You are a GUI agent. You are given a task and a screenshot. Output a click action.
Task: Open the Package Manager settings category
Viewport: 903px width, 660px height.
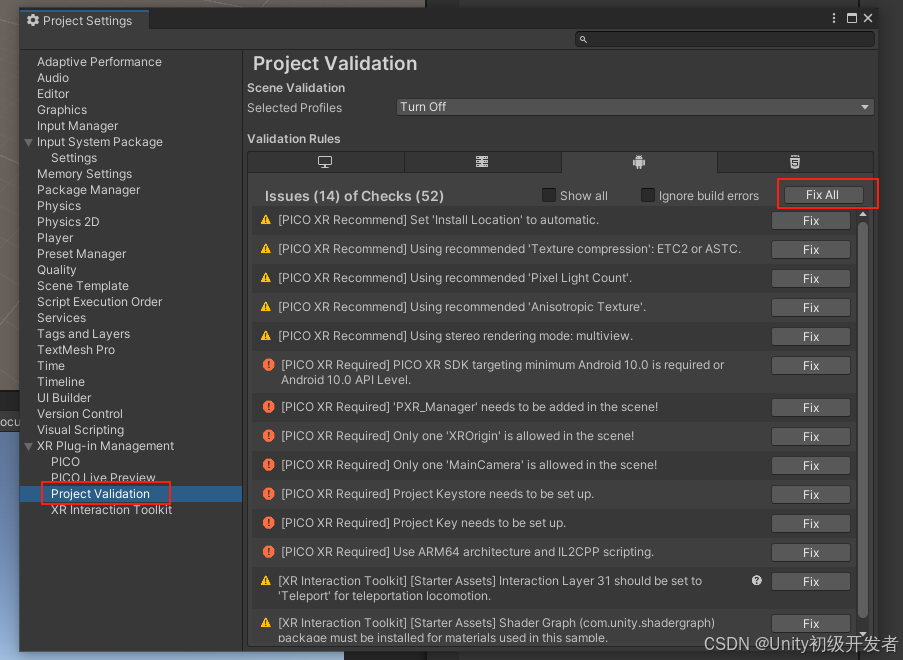[88, 190]
